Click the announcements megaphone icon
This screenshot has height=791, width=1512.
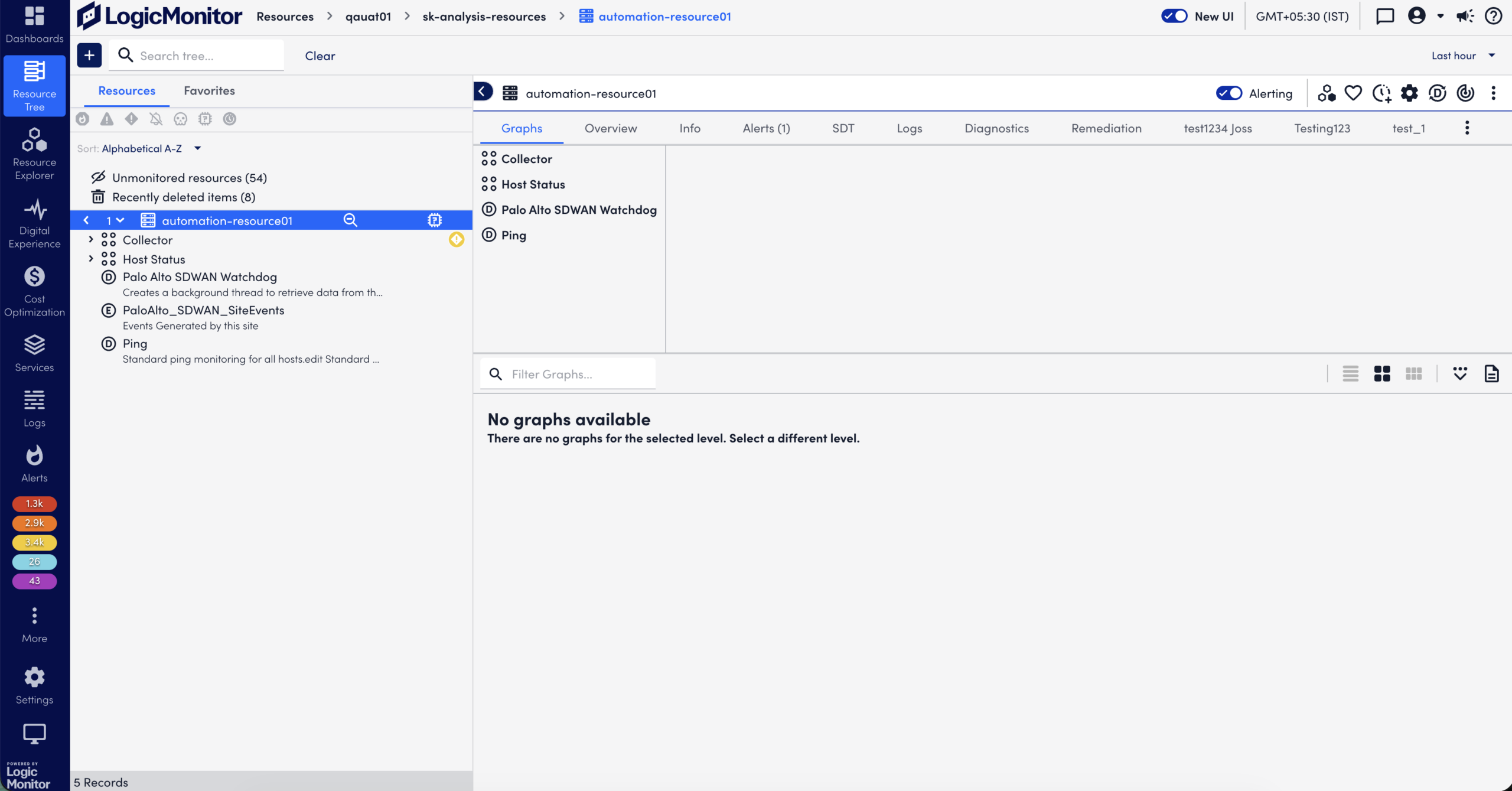tap(1465, 17)
